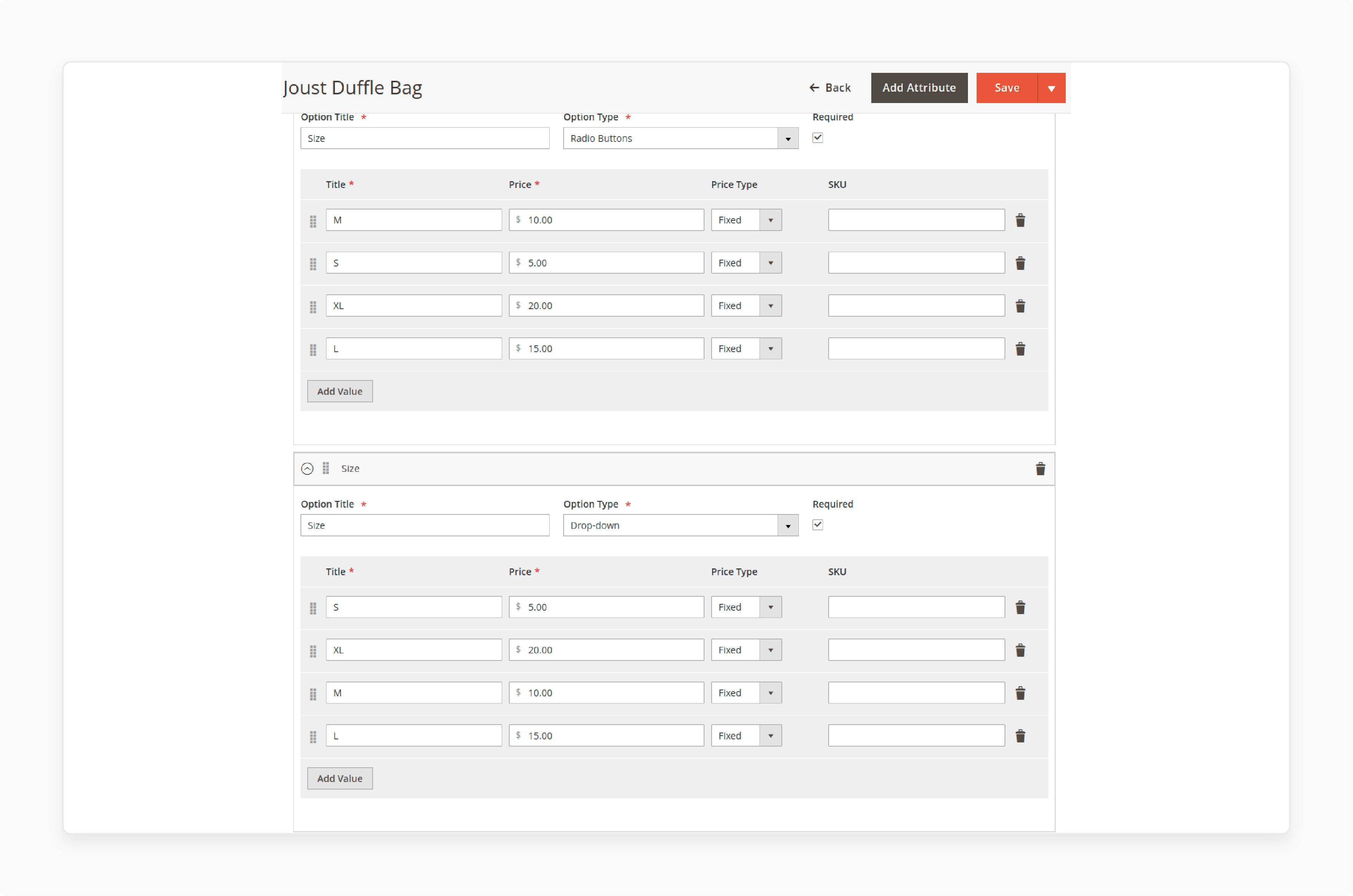This screenshot has width=1353, height=896.
Task: Edit Option Title field of Radio Buttons option
Action: pos(425,138)
